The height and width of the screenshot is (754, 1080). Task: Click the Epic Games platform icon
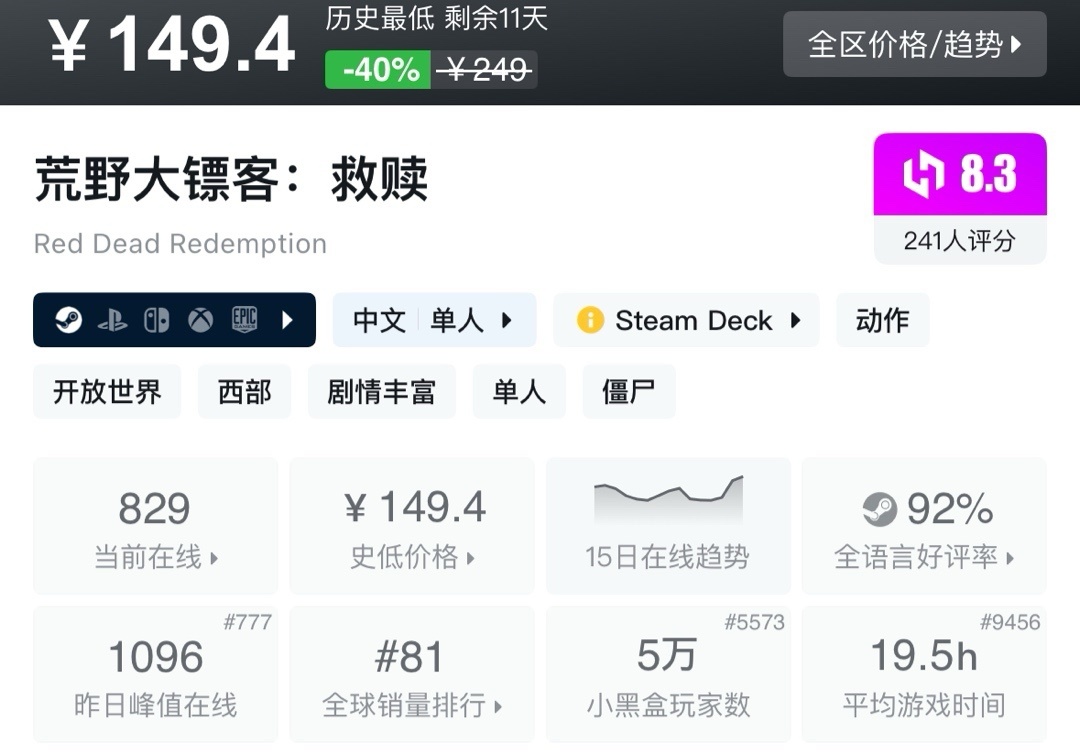click(x=245, y=320)
